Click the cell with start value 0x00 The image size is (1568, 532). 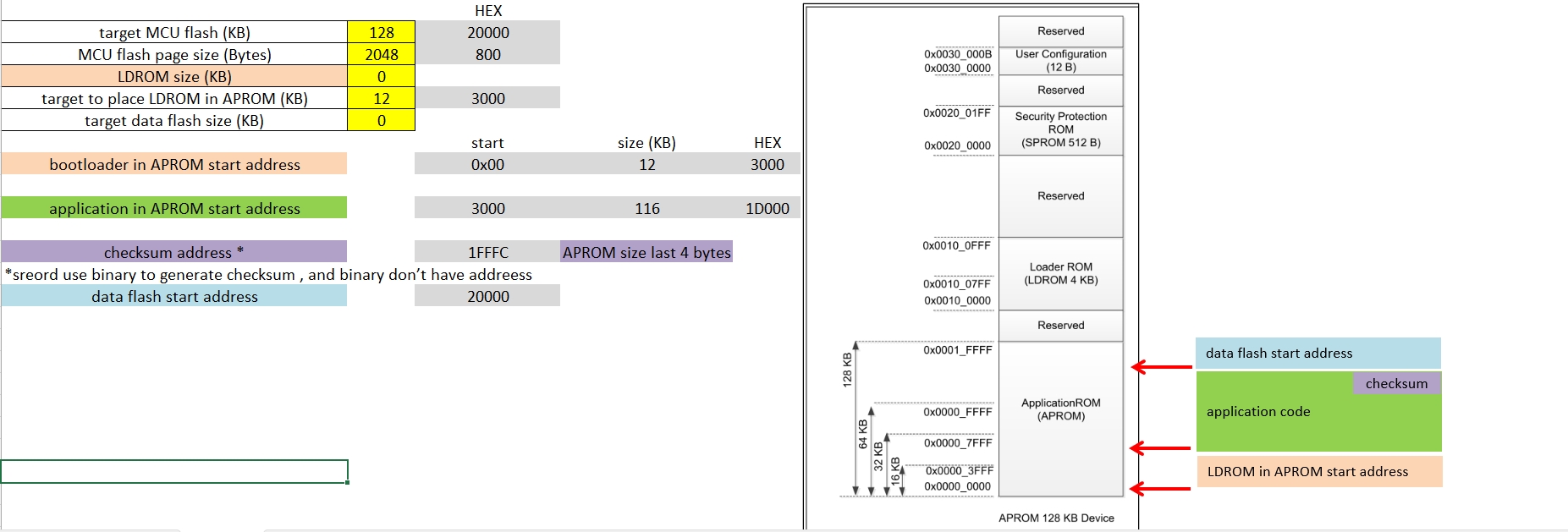tap(487, 164)
